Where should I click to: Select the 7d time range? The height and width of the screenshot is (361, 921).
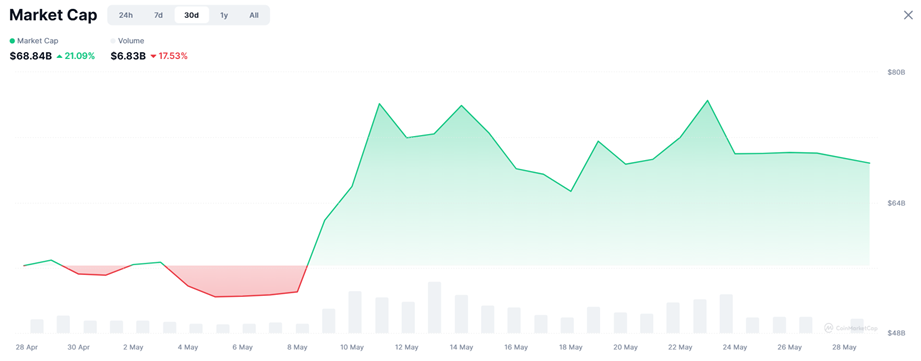(159, 15)
